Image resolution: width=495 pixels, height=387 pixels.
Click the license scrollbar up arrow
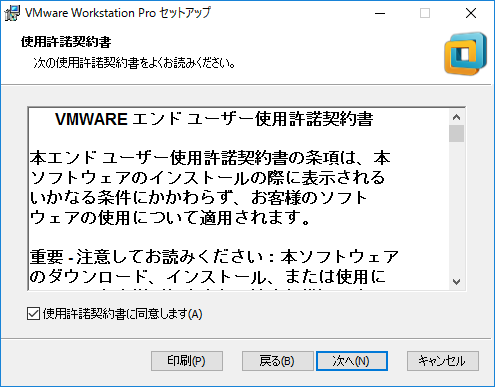pos(456,117)
